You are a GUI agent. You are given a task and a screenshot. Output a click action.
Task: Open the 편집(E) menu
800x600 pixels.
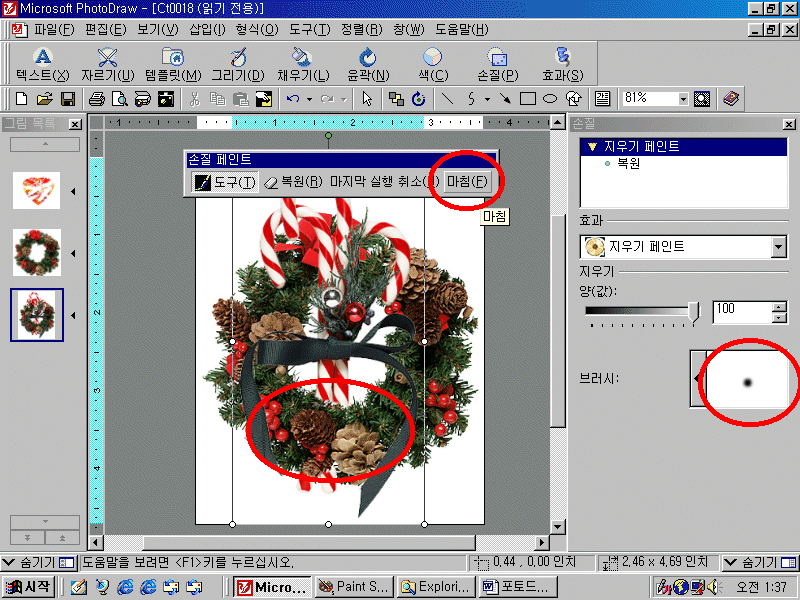coord(106,30)
